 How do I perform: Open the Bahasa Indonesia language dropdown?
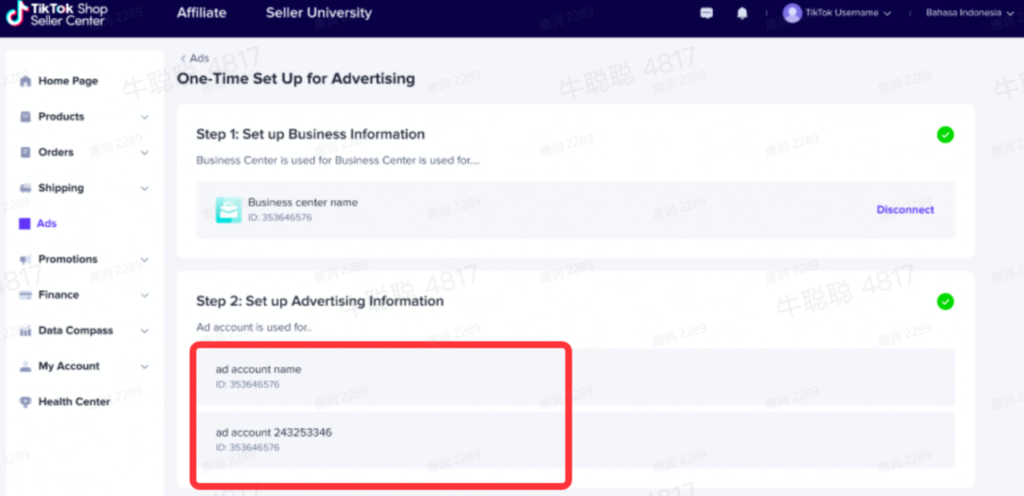pyautogui.click(x=958, y=13)
